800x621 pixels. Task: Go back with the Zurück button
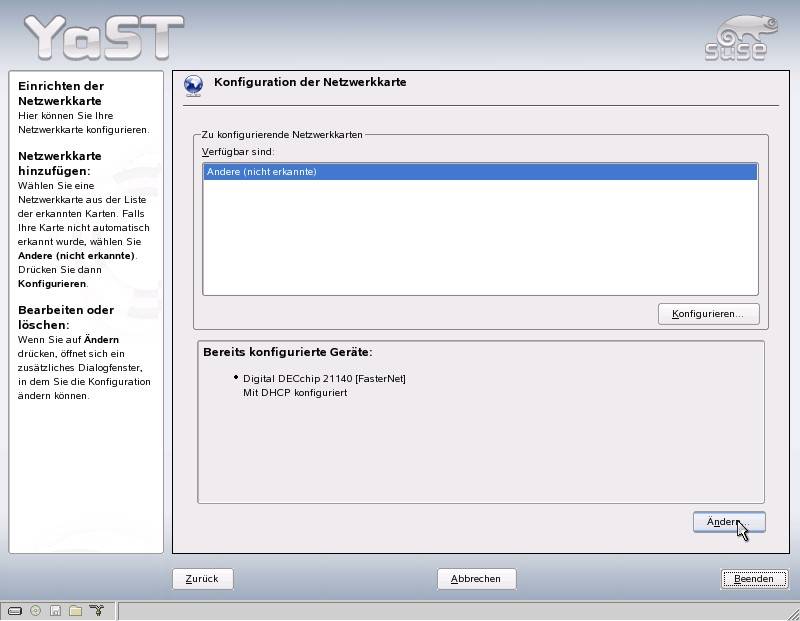point(203,579)
